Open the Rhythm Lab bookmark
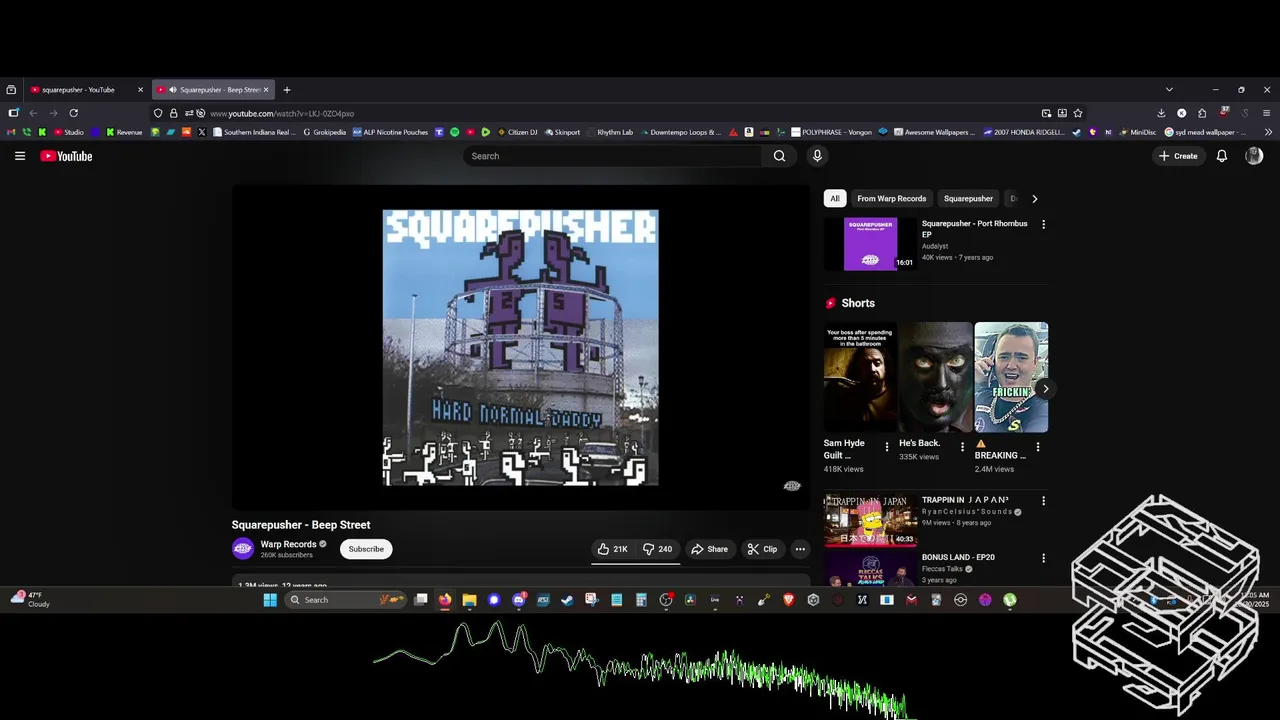 pos(610,132)
